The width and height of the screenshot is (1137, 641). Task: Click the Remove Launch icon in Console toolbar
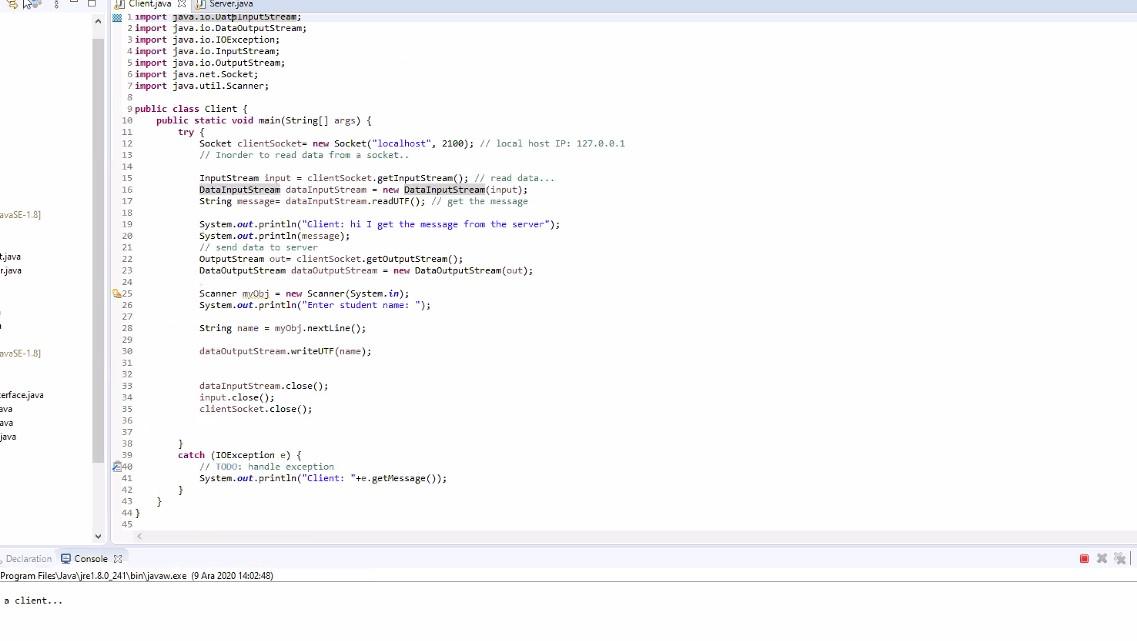point(1101,558)
